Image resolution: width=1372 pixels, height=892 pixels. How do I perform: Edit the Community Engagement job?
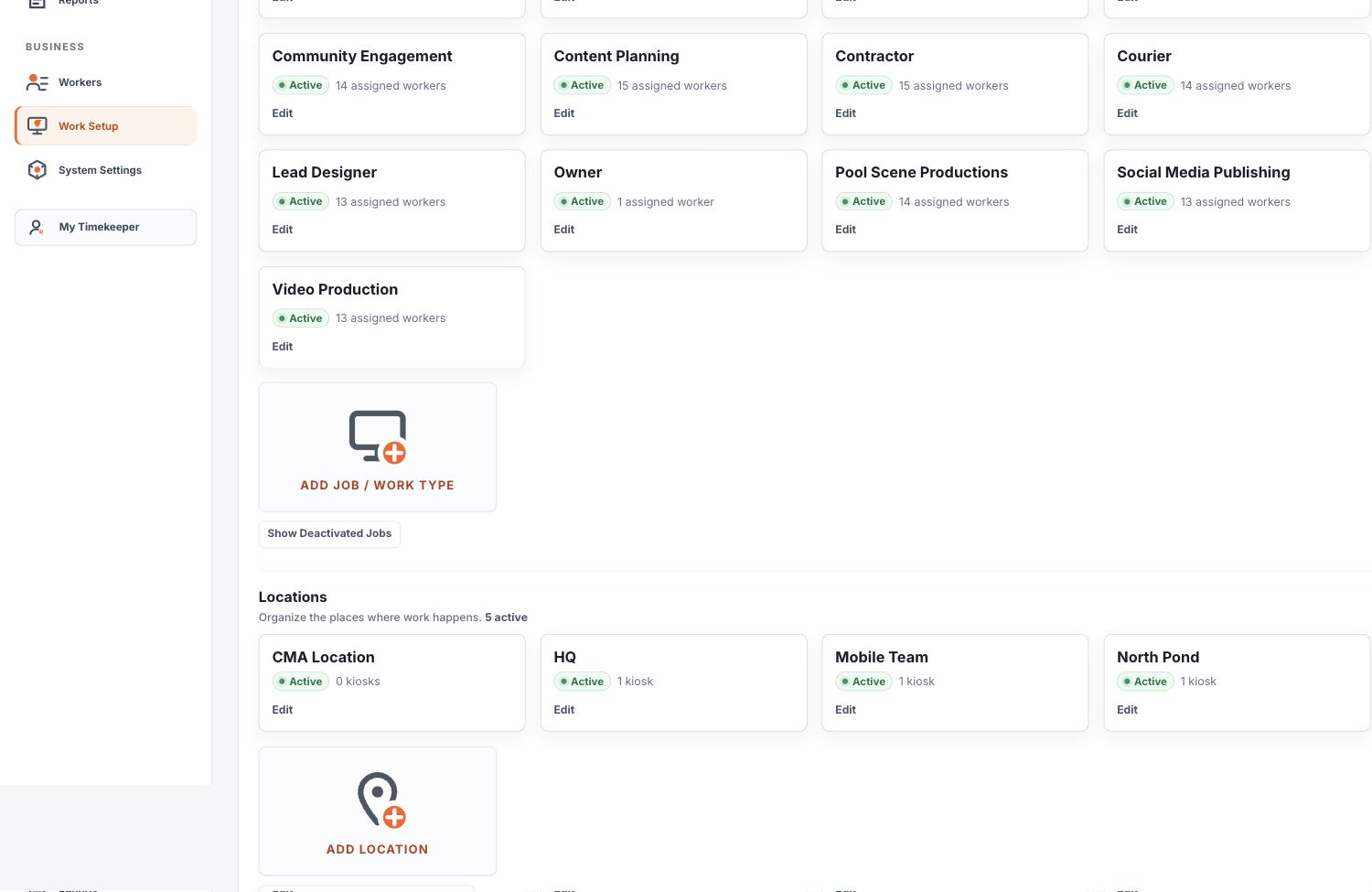point(283,113)
